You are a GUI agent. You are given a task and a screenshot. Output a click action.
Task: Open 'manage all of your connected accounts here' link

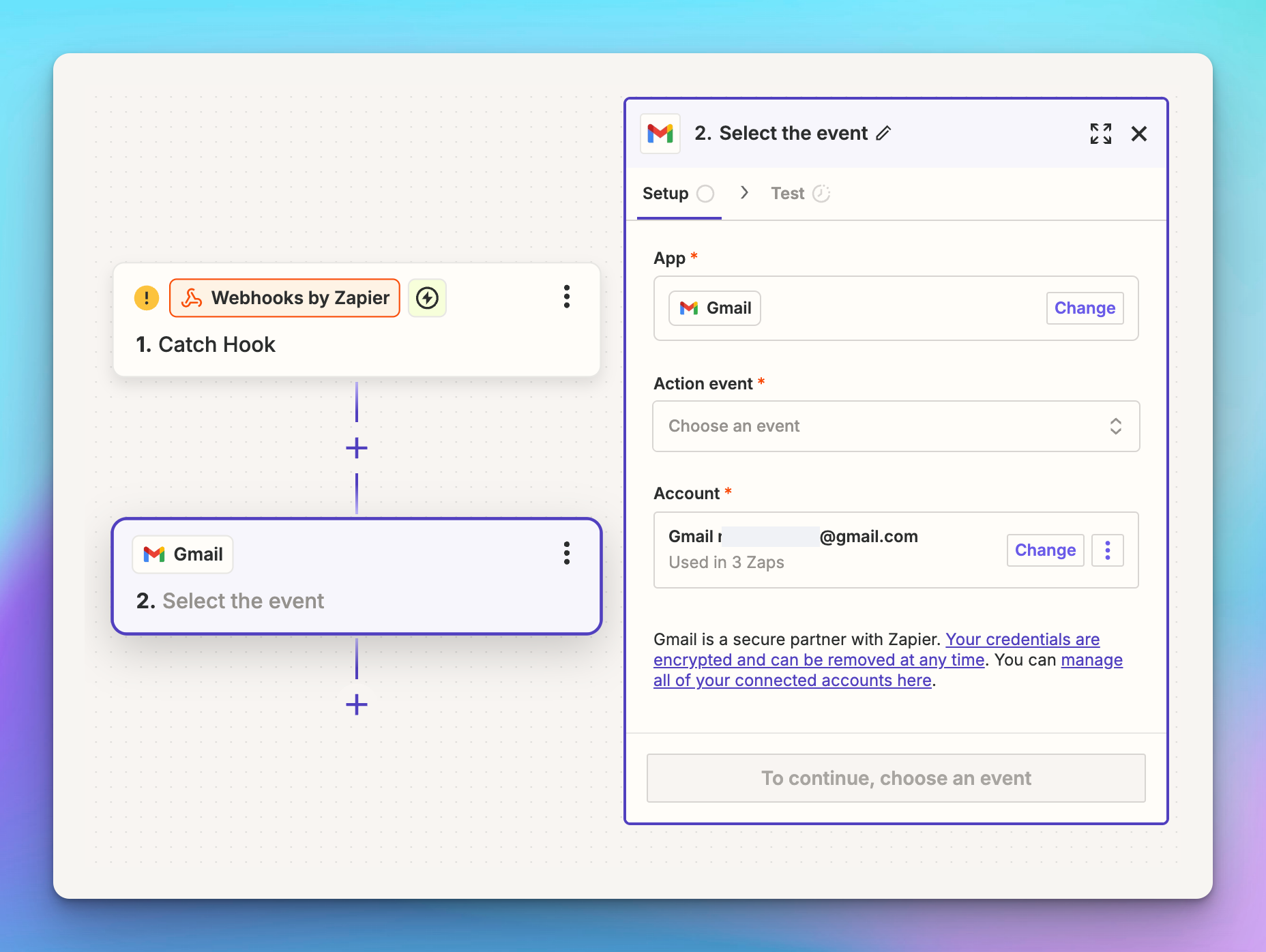(x=888, y=670)
